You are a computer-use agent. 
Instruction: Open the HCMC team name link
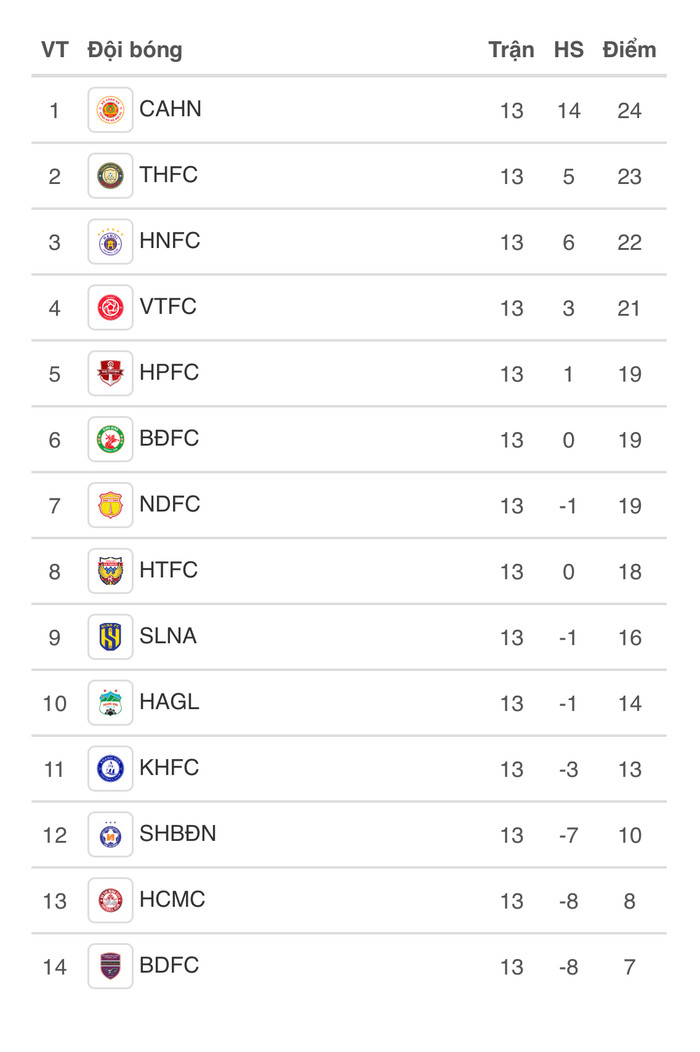(x=172, y=900)
